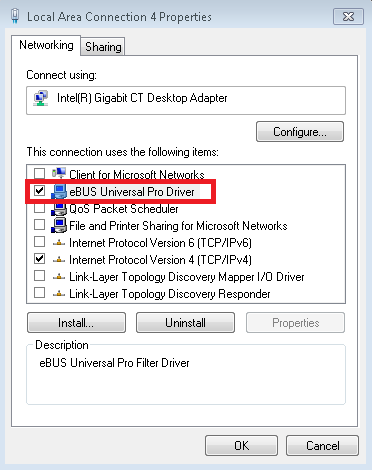Screen dimensions: 372x470
Task: Click the Link-Layer Mapper I/O Driver icon
Action: click(x=59, y=277)
